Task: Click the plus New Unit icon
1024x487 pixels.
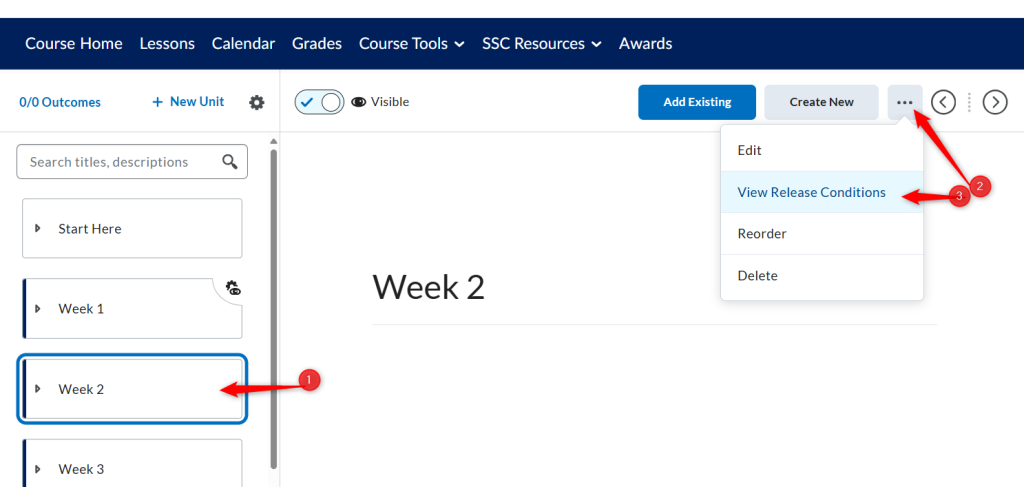Action: coord(157,102)
